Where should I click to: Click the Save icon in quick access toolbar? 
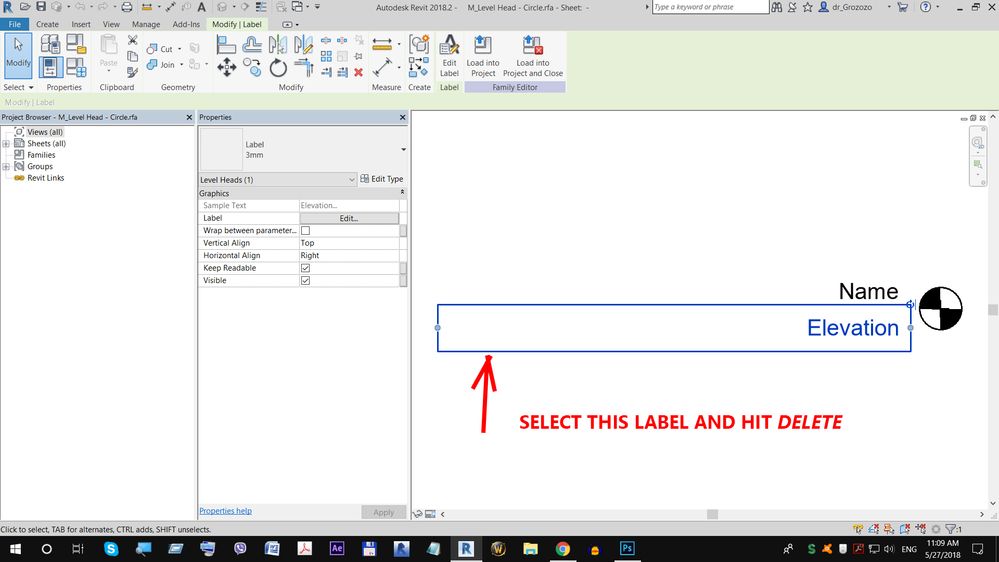41,7
